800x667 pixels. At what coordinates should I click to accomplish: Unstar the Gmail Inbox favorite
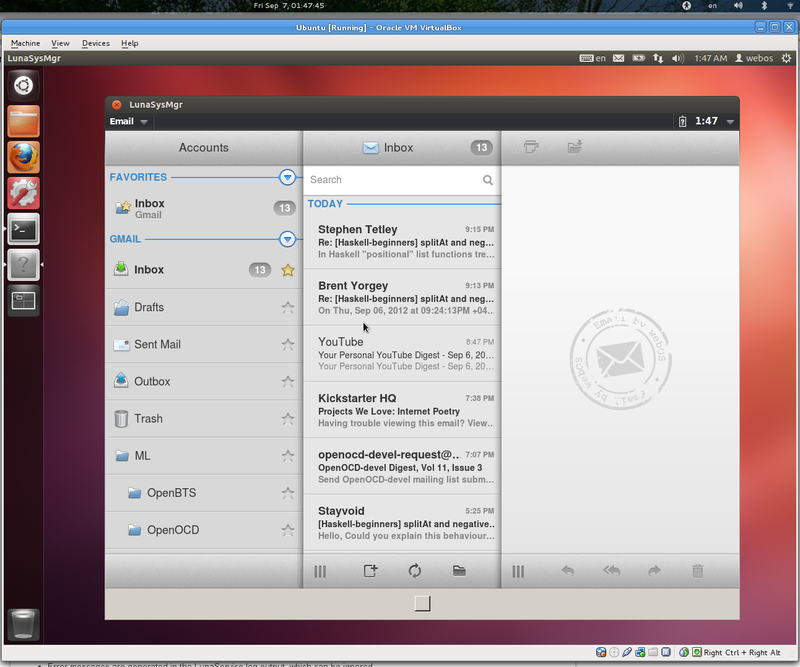coord(288,270)
